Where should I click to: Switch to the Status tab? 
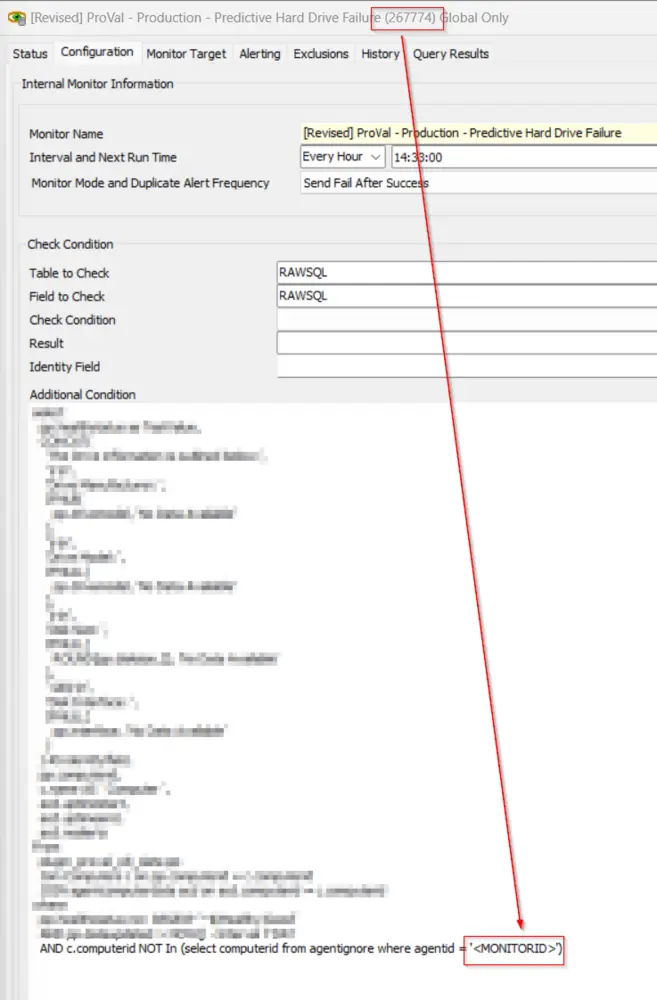click(30, 54)
